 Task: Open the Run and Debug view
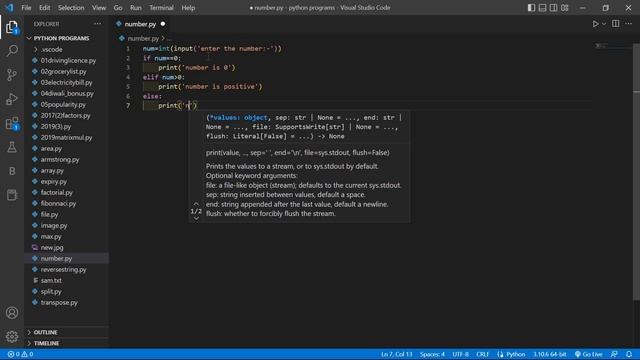12,99
